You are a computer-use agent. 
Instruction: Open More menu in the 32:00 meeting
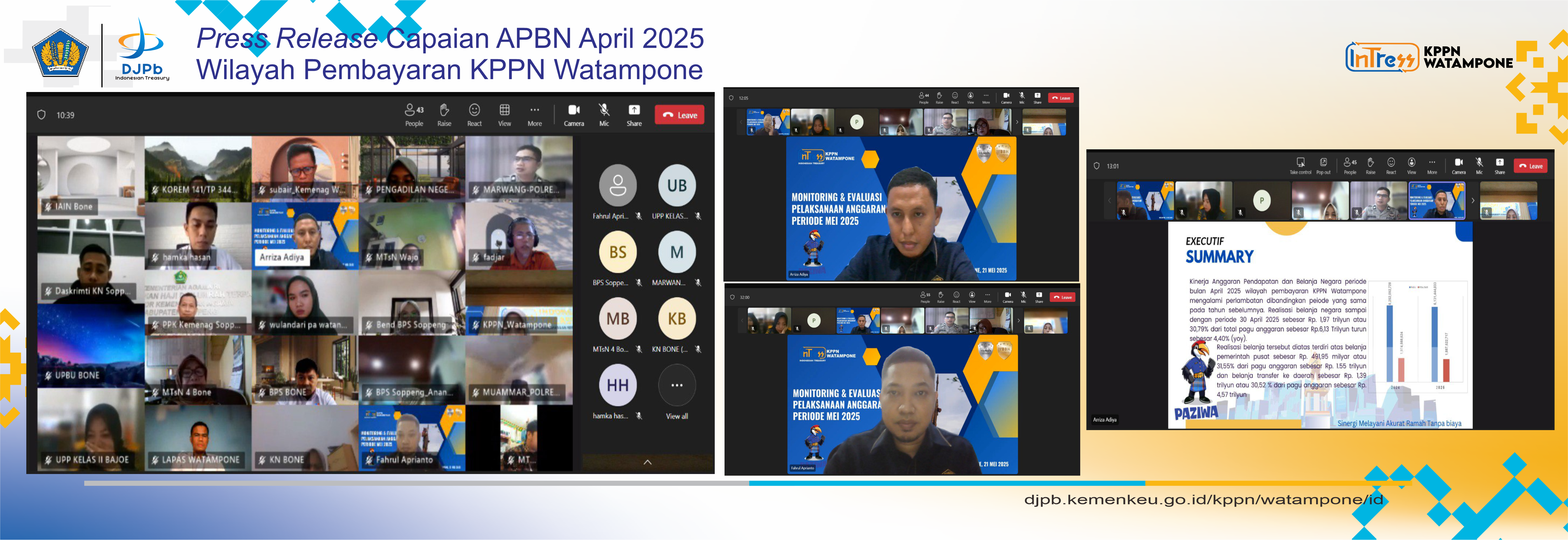pos(988,297)
